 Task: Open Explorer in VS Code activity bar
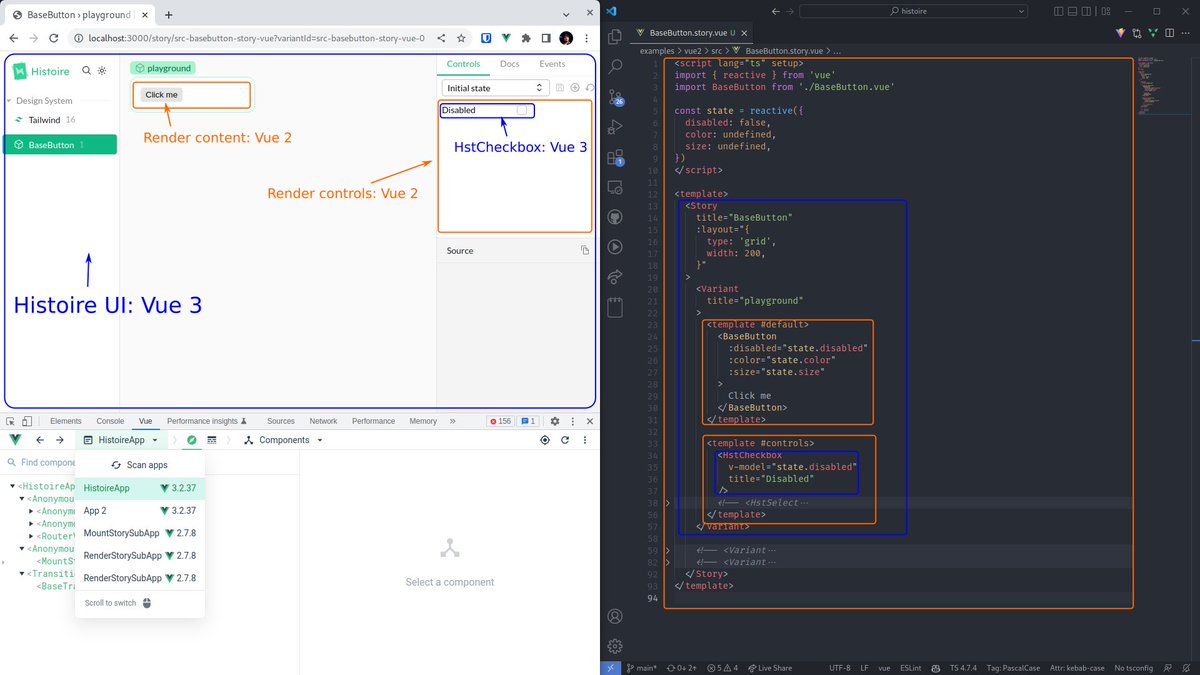click(616, 36)
